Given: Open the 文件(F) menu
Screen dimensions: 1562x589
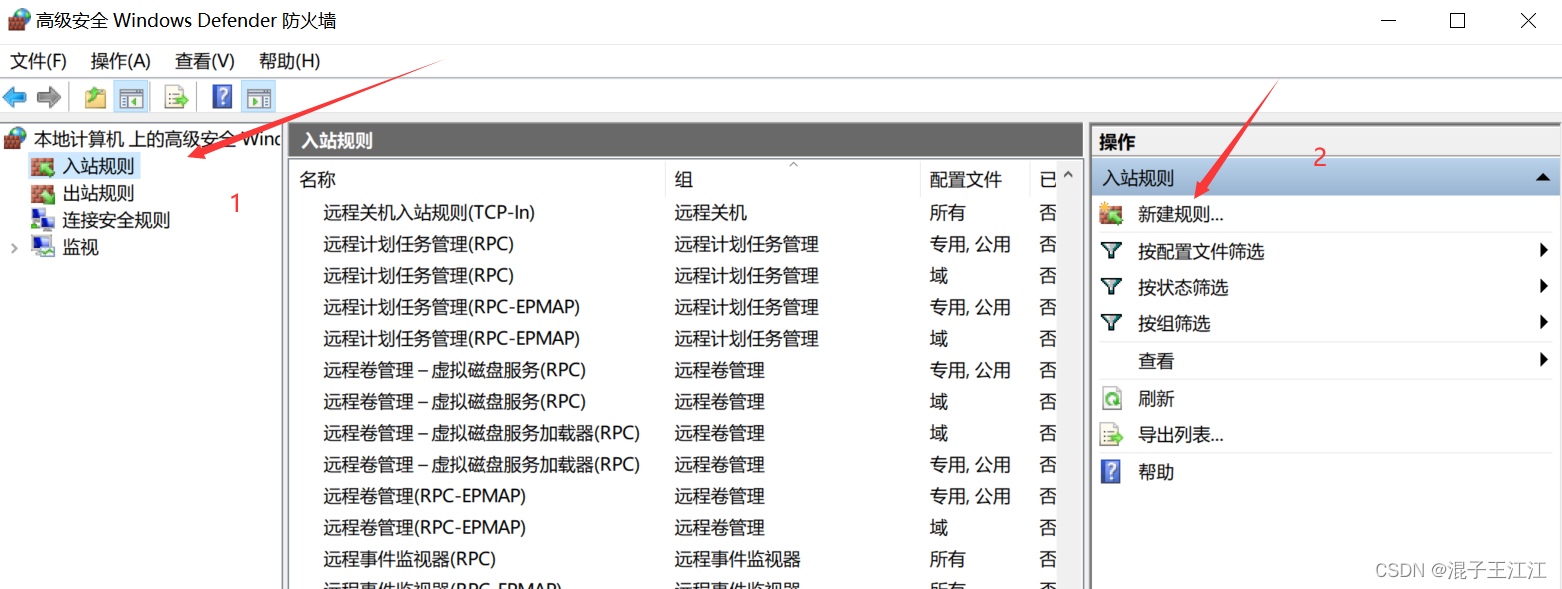Looking at the screenshot, I should click(x=38, y=61).
